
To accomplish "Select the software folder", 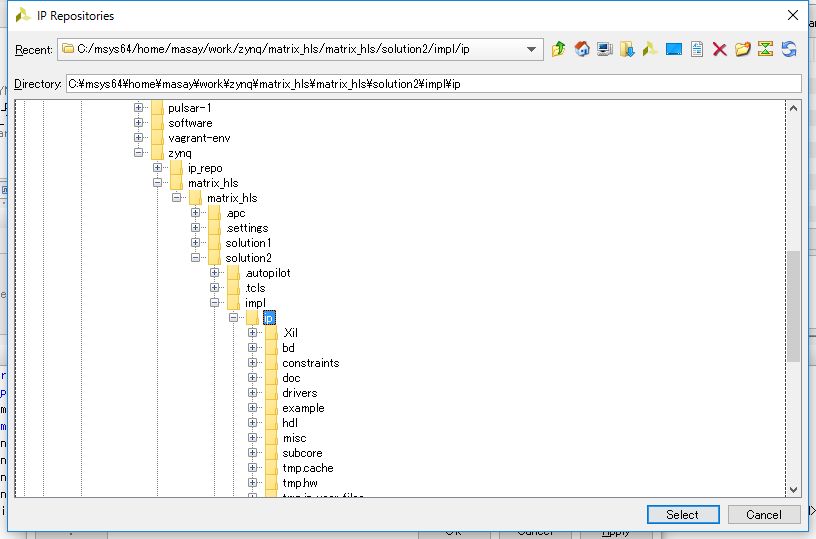I will tap(190, 123).
